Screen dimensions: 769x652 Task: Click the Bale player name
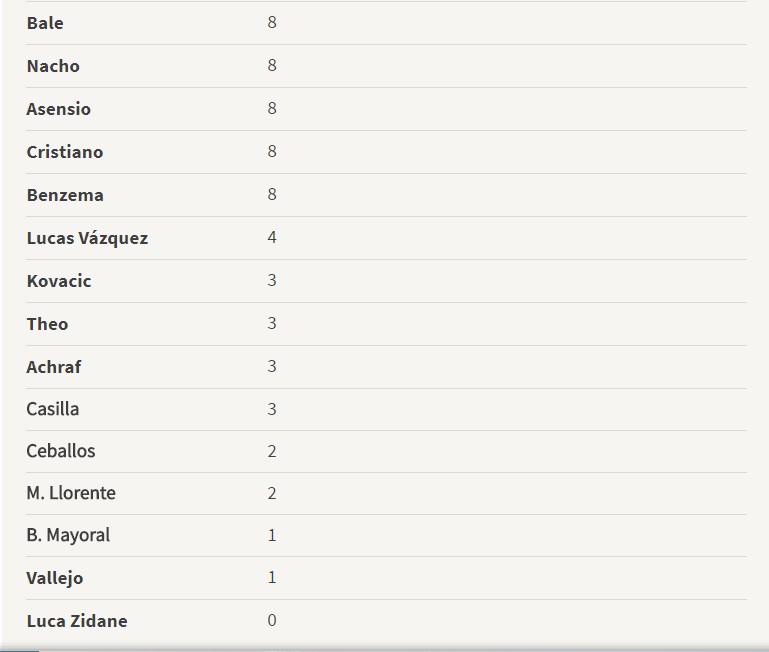pos(45,23)
